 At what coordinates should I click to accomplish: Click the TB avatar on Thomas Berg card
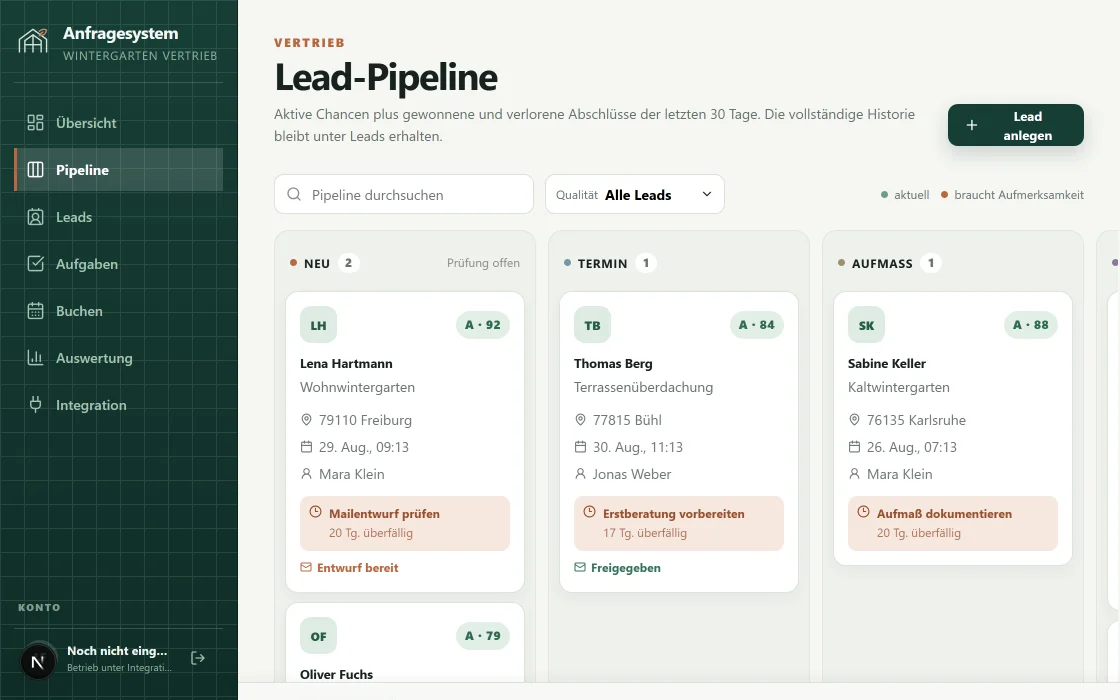592,325
